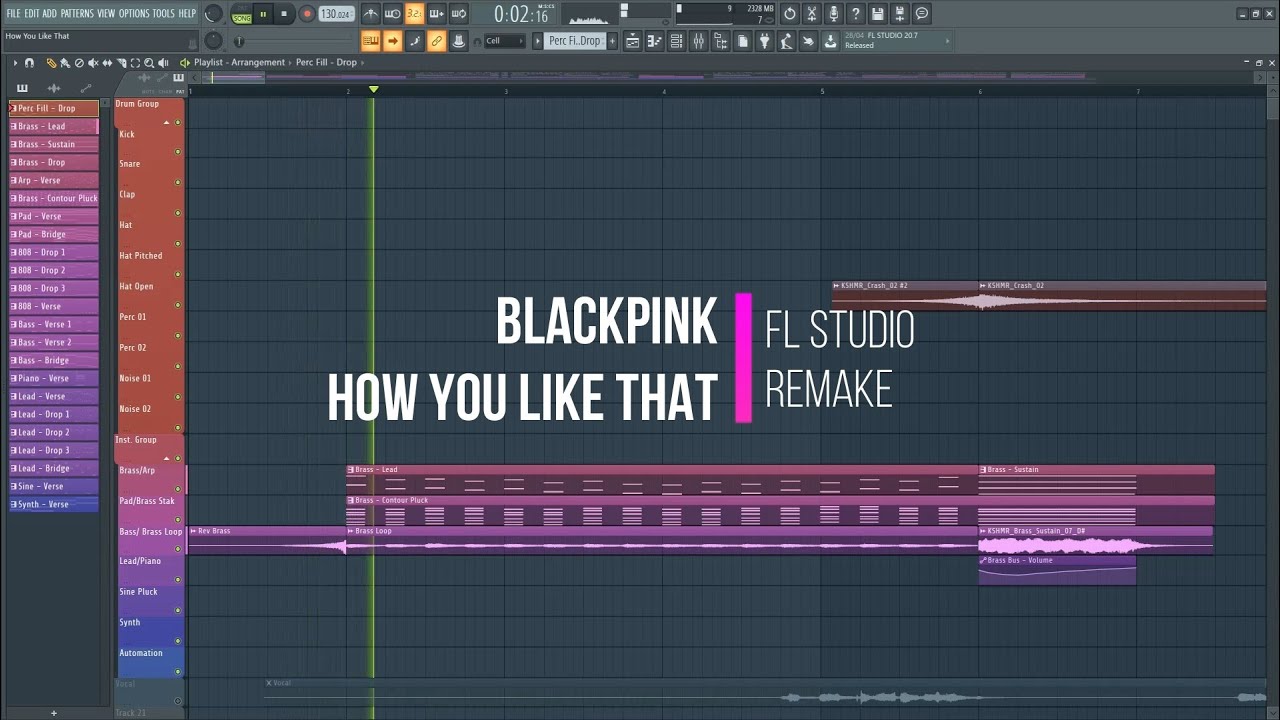Toggle auto-scrolling arrow icon

pyautogui.click(x=393, y=41)
